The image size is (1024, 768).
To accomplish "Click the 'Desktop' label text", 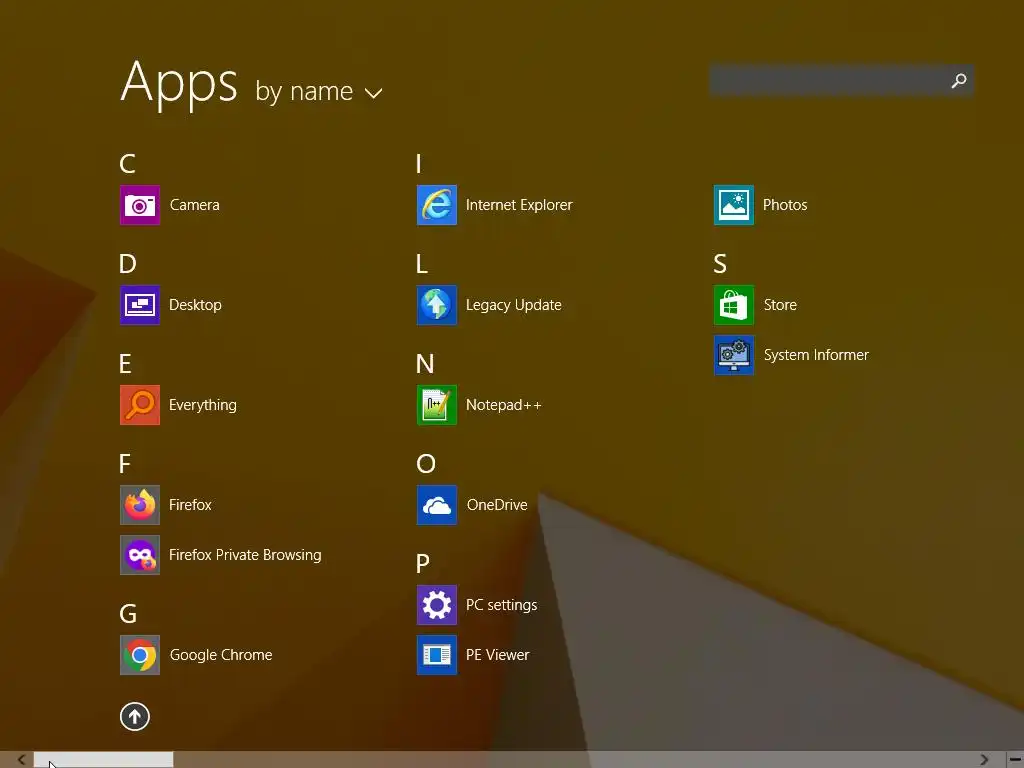I will pos(195,305).
